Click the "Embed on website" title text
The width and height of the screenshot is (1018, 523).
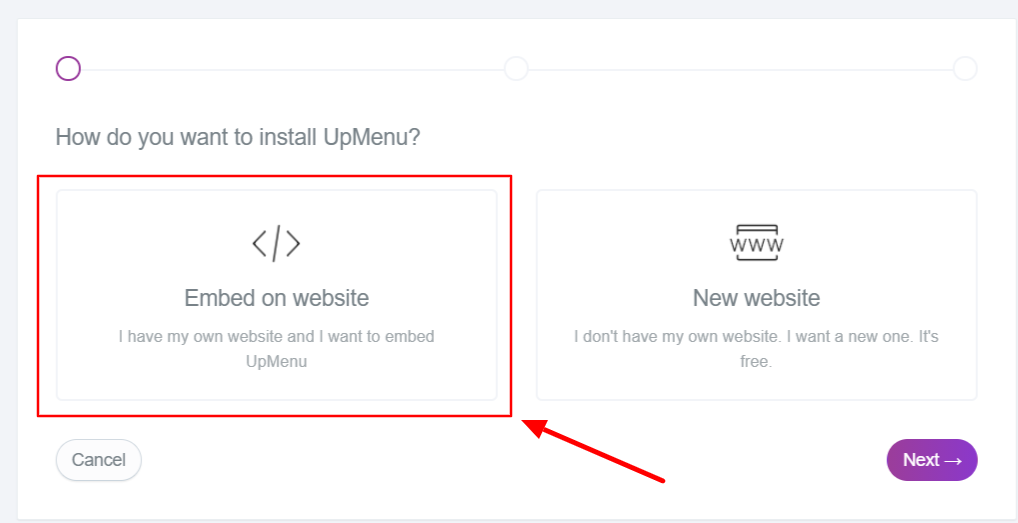pos(276,298)
